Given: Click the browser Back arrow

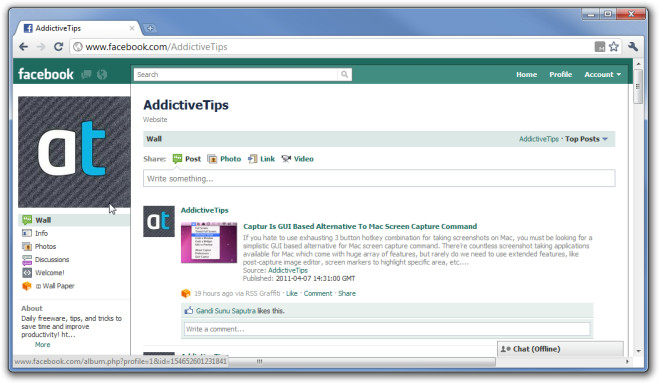Looking at the screenshot, I should [24, 47].
